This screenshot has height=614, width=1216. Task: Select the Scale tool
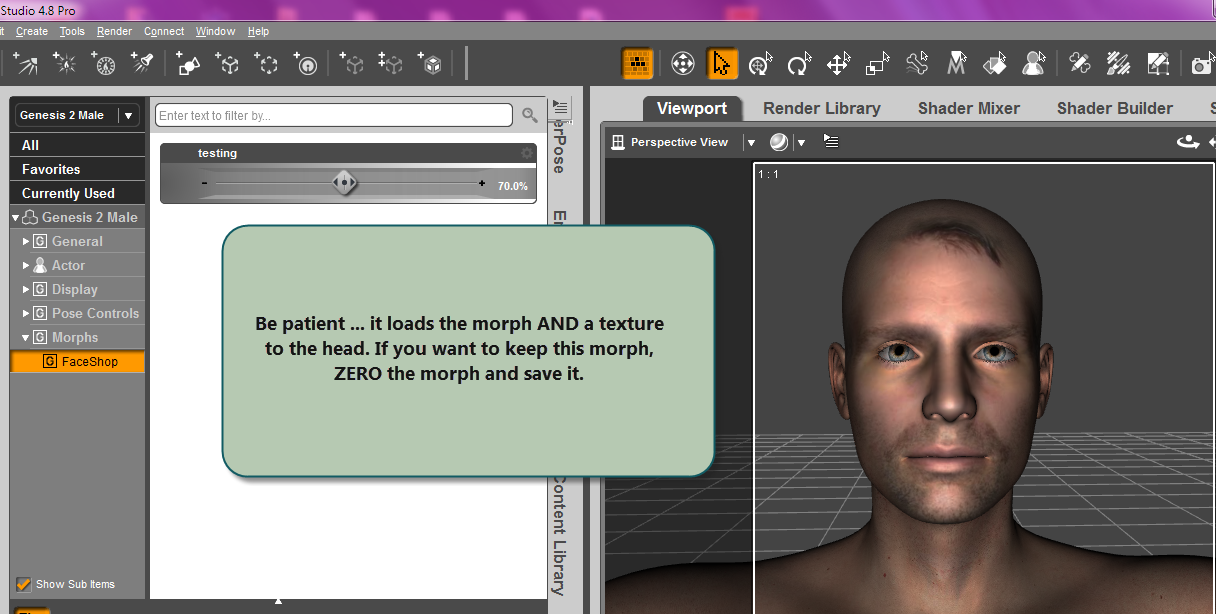(877, 65)
